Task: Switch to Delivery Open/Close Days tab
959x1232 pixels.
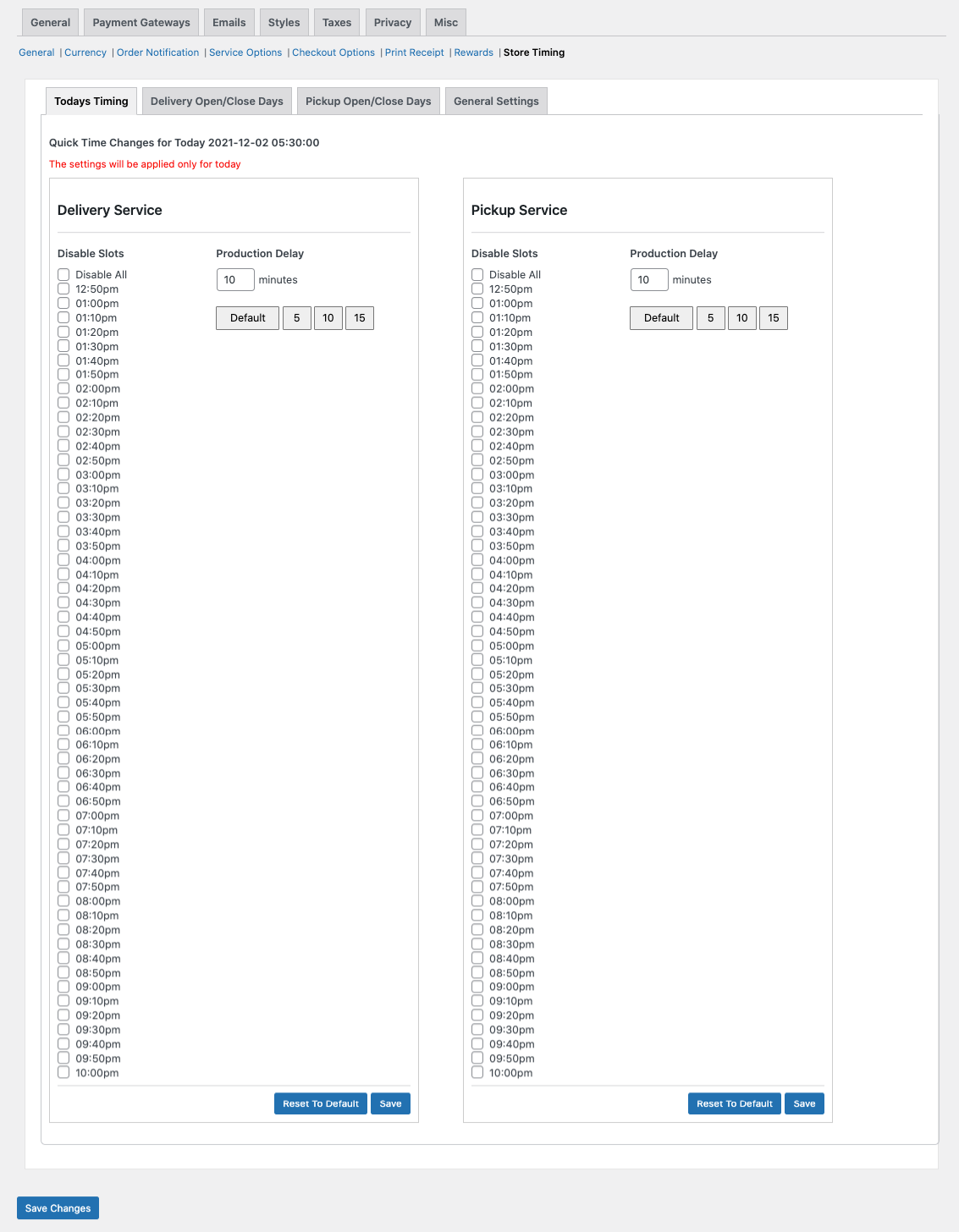Action: (x=217, y=102)
